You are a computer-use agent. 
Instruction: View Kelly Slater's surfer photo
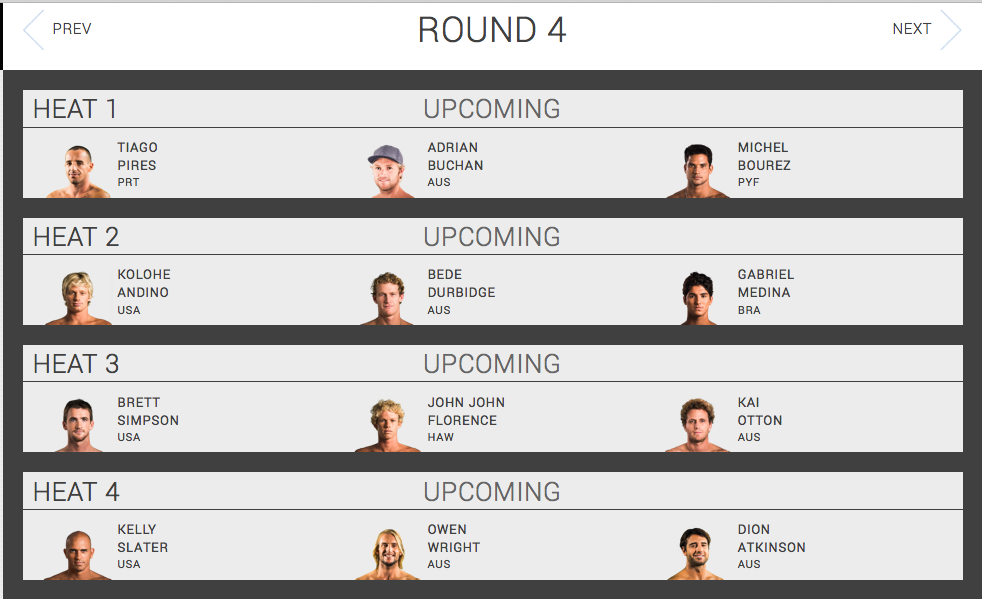[78, 553]
